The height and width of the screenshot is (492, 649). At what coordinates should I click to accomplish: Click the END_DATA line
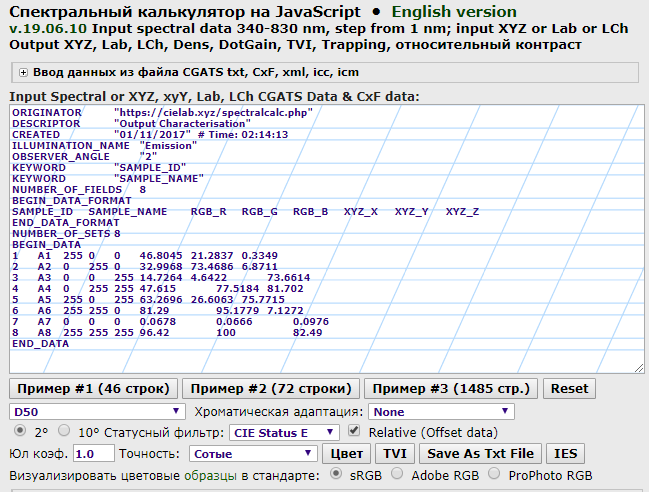coord(40,343)
